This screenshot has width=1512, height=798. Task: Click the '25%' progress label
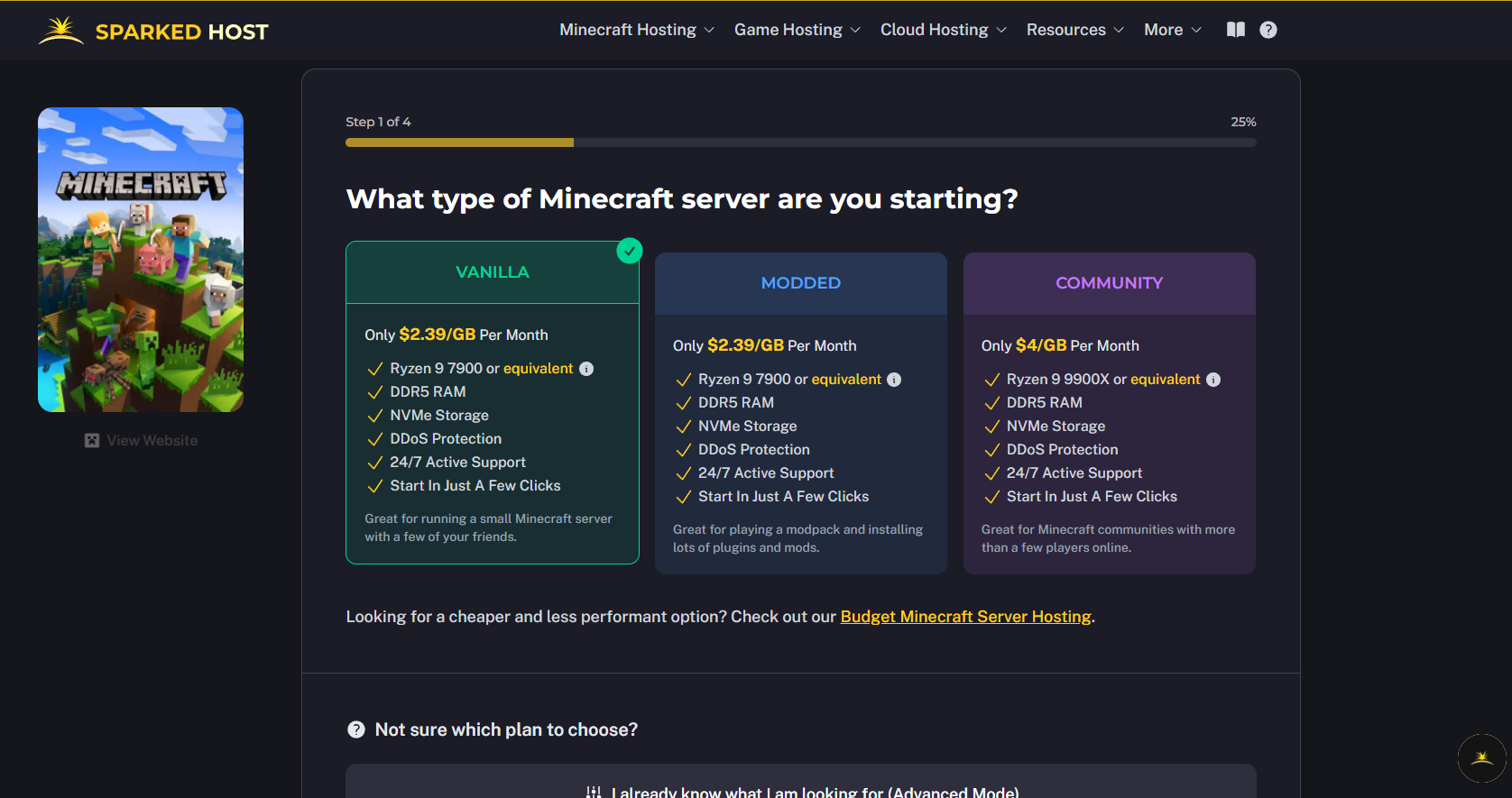point(1243,122)
